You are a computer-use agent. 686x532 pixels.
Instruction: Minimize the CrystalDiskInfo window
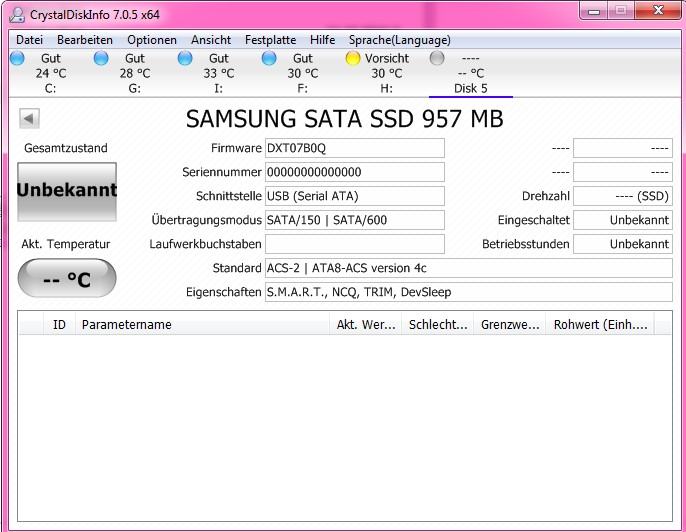[594, 11]
